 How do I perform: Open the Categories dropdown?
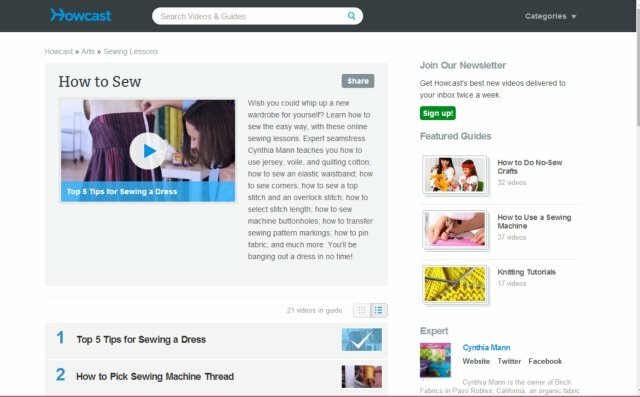(x=550, y=16)
